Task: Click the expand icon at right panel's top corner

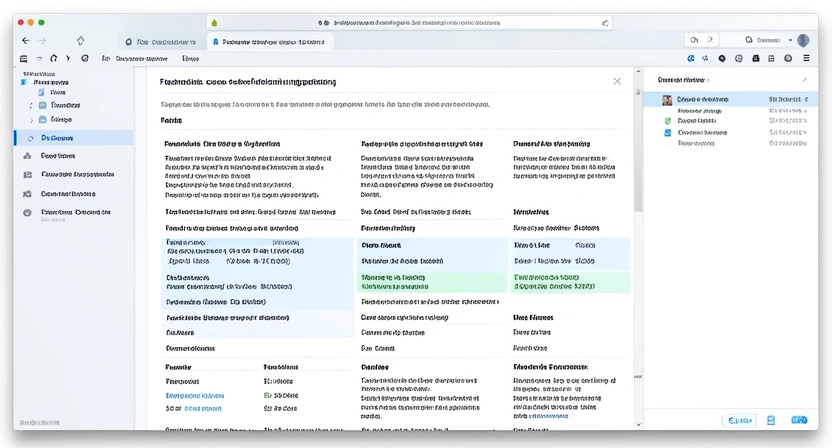Action: click(x=805, y=80)
